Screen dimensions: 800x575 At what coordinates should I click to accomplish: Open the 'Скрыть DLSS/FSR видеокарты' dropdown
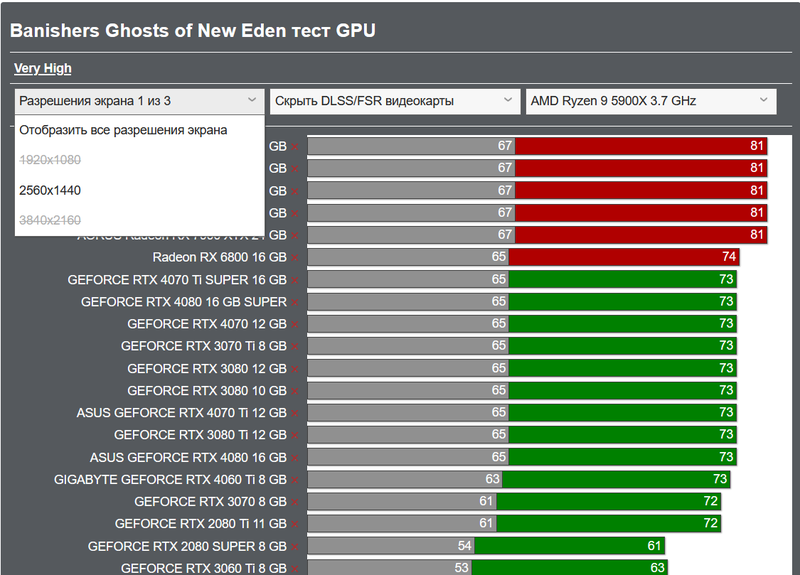[395, 101]
